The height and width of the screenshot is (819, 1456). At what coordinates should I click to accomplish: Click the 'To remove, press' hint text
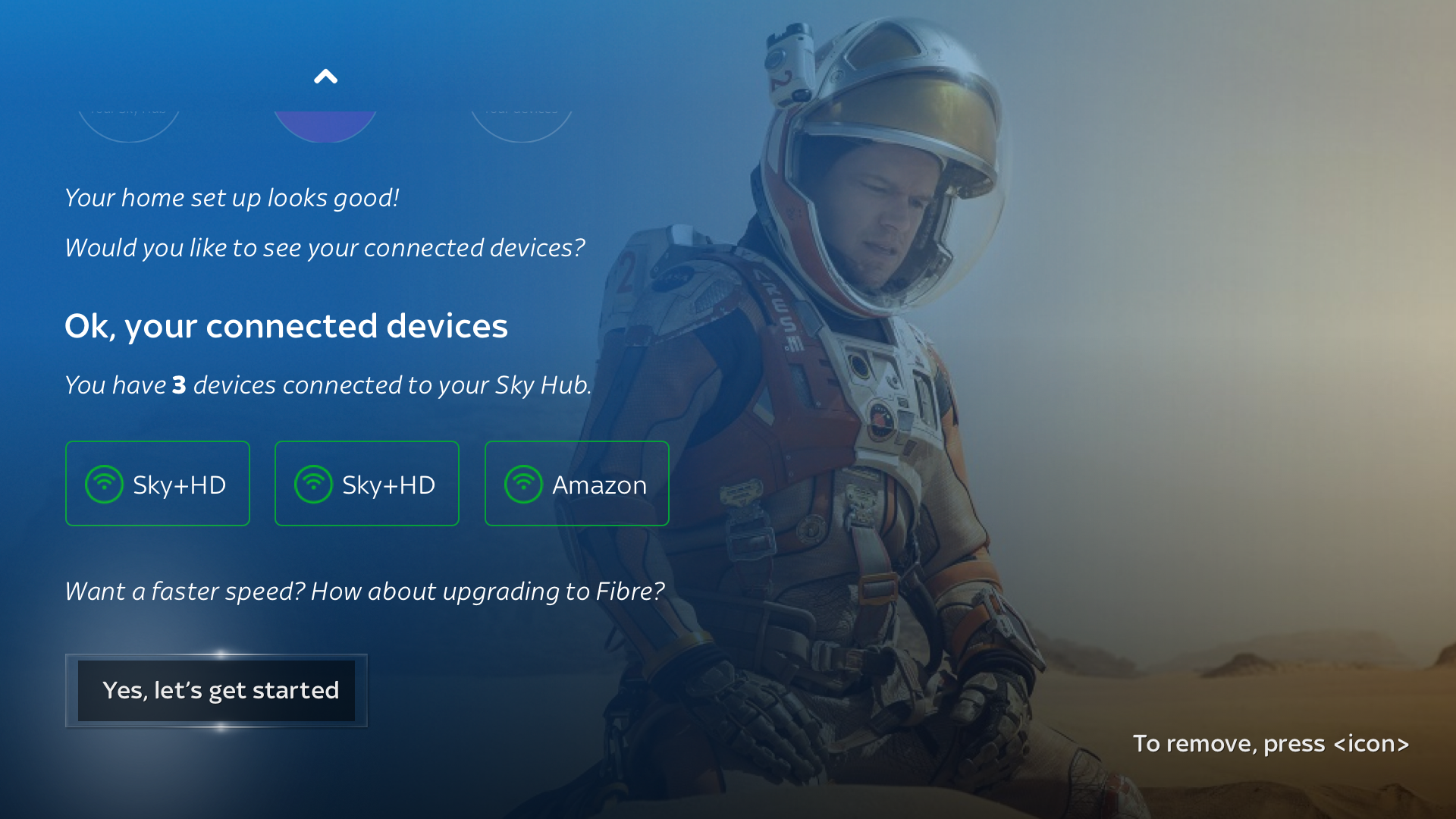pos(1228,744)
